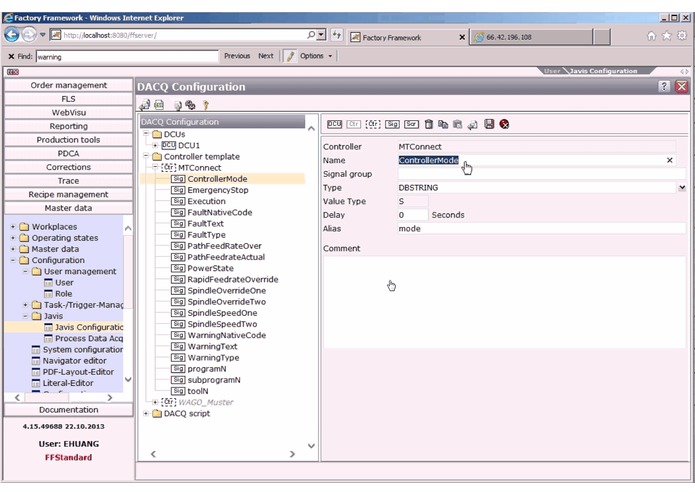
Task: Click inside the Comment text area
Action: [x=504, y=301]
